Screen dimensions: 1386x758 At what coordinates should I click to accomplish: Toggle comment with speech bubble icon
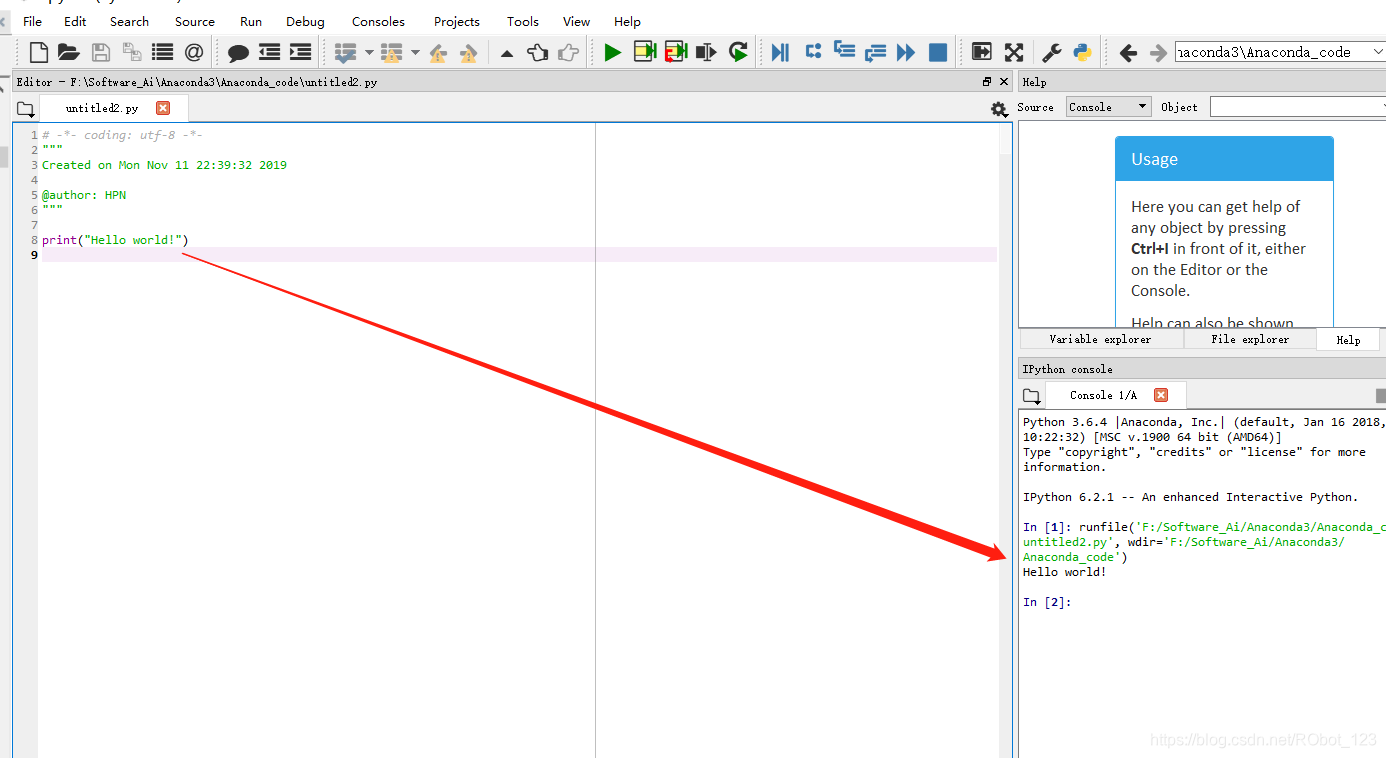238,52
